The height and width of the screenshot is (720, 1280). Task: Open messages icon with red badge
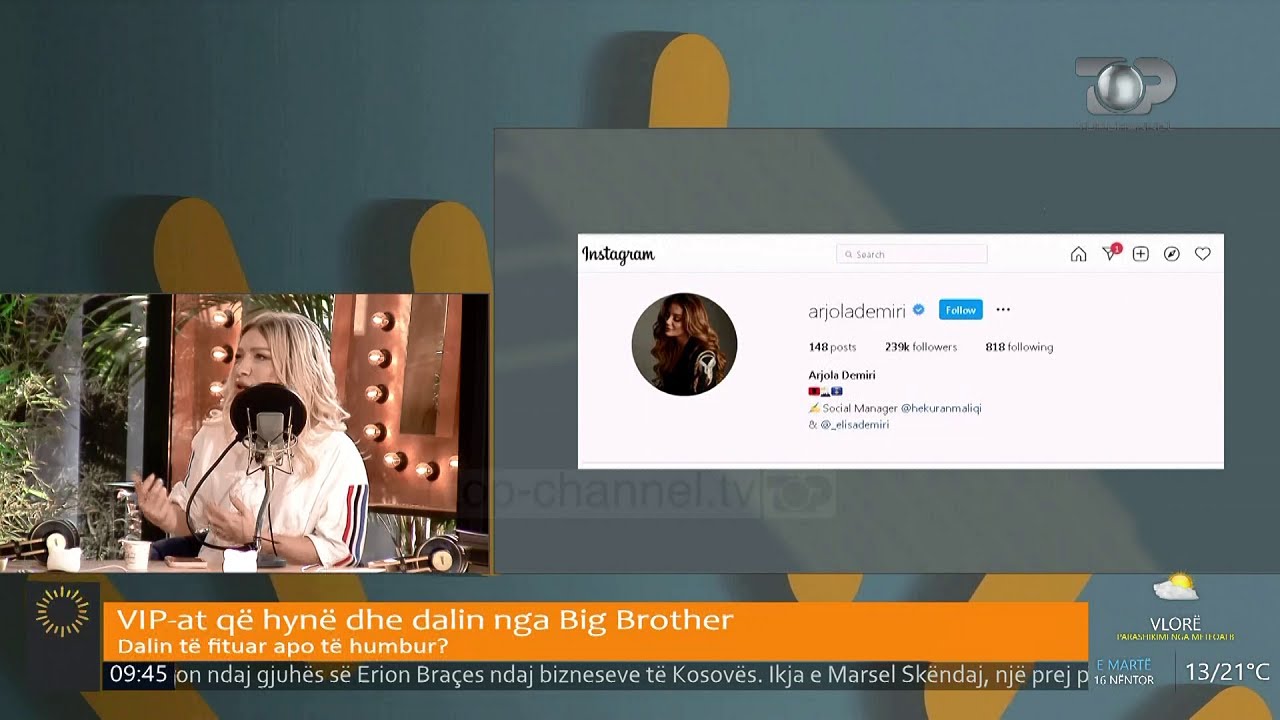tap(1110, 253)
